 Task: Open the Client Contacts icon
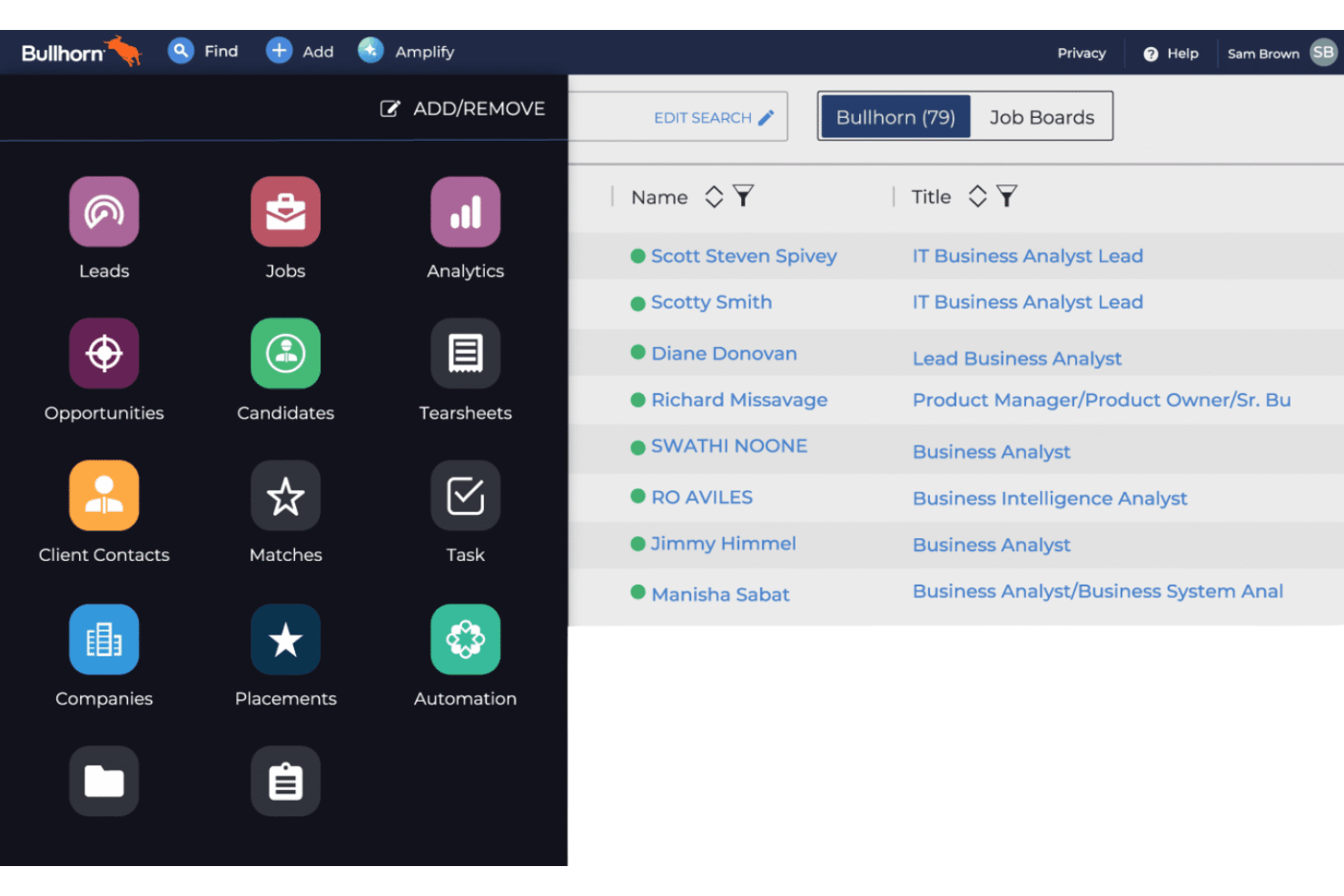pyautogui.click(x=104, y=496)
